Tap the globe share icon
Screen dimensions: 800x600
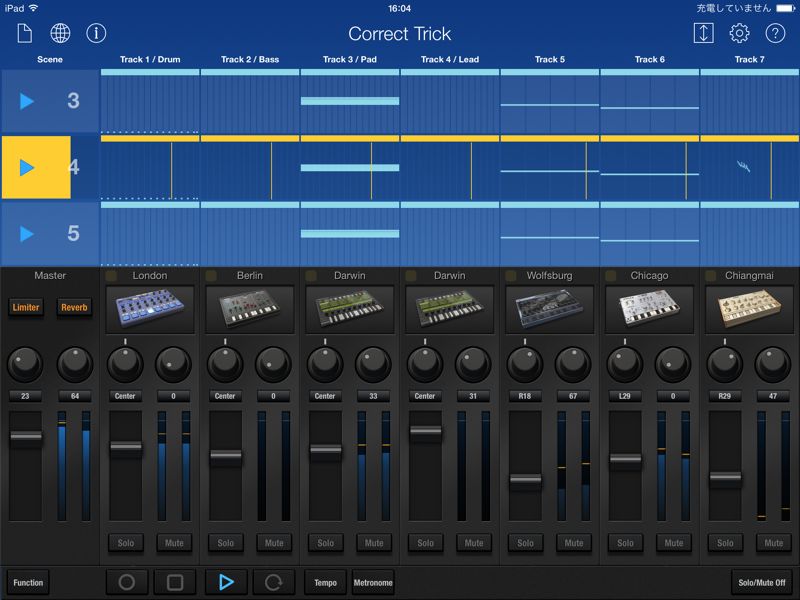(x=60, y=34)
